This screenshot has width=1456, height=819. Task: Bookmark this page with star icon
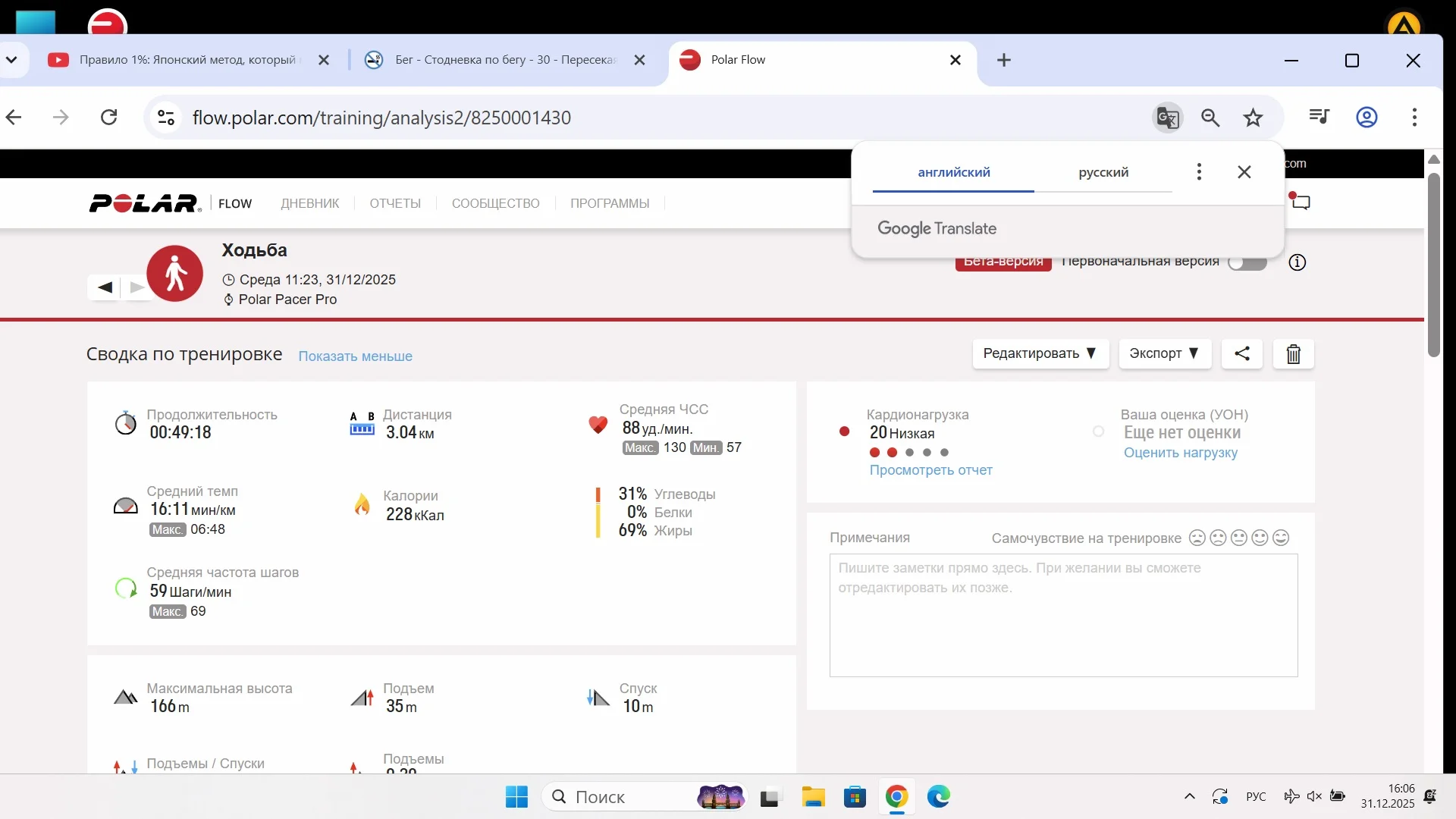tap(1253, 118)
